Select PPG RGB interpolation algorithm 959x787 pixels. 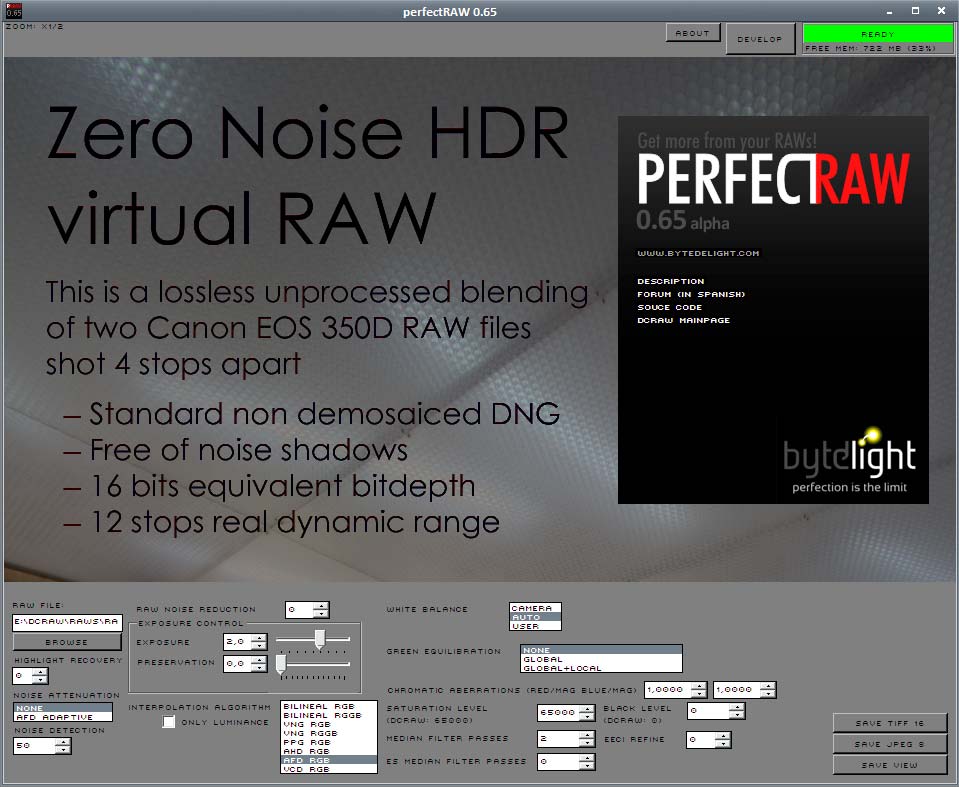(x=329, y=742)
